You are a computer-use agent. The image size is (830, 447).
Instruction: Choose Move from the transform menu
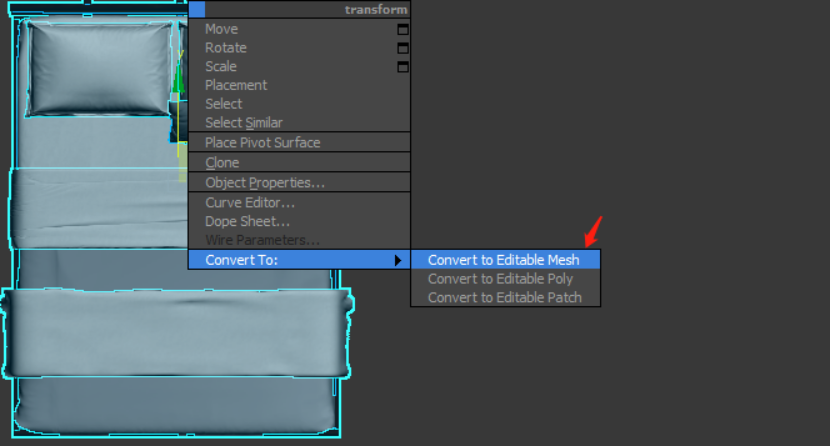pyautogui.click(x=299, y=29)
